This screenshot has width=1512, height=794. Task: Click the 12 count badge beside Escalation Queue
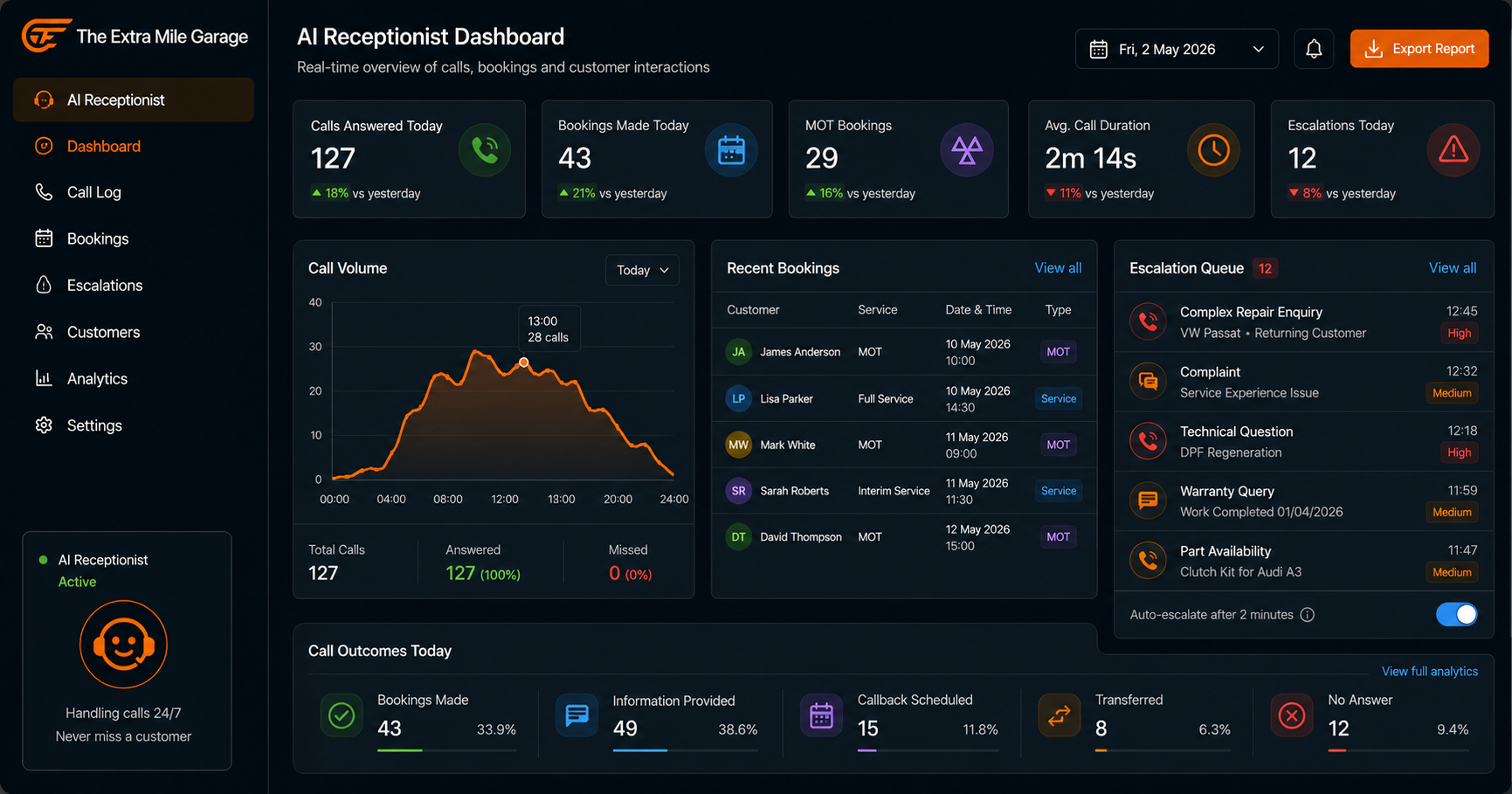point(1265,268)
